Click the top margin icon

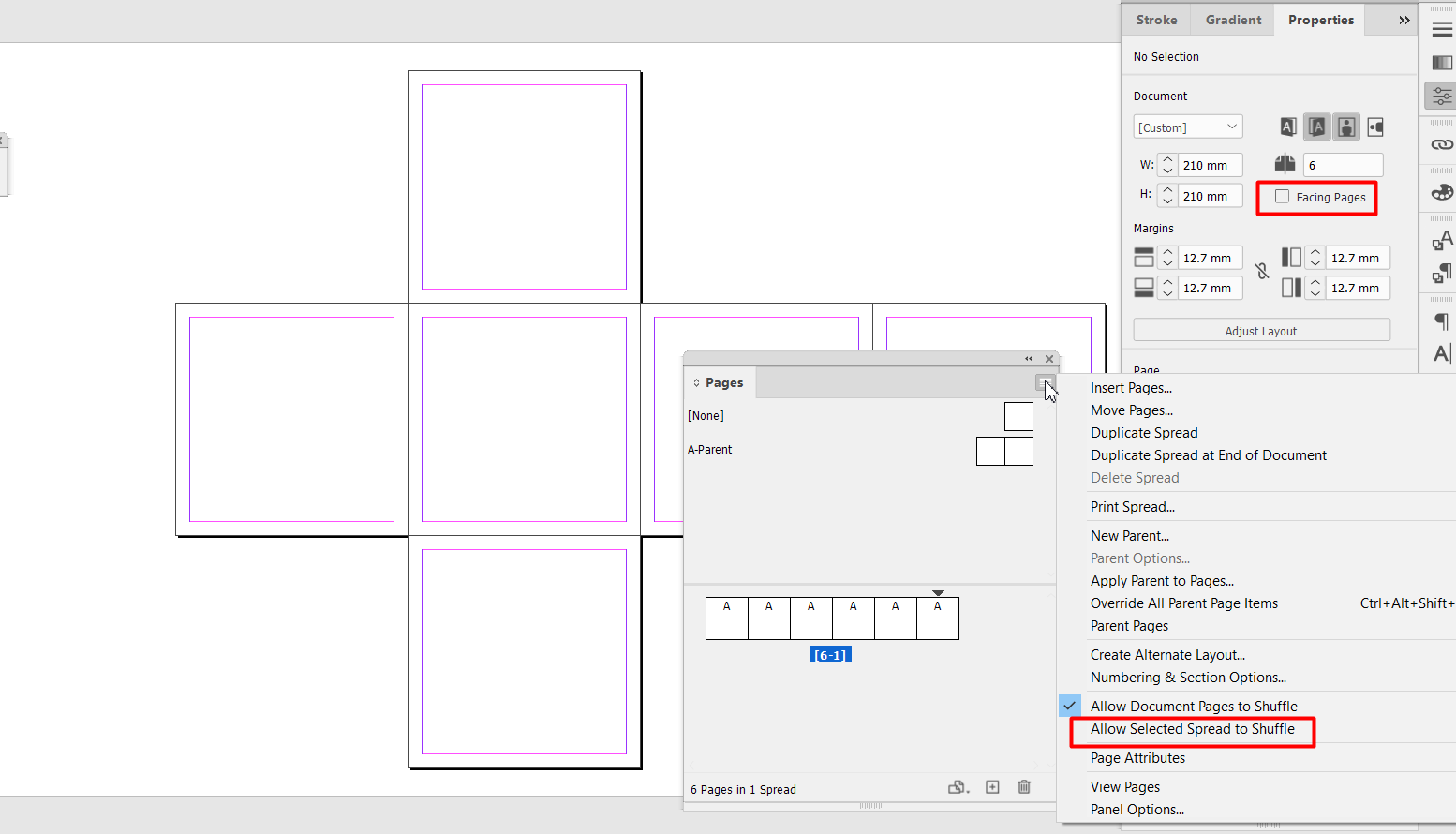1144,258
